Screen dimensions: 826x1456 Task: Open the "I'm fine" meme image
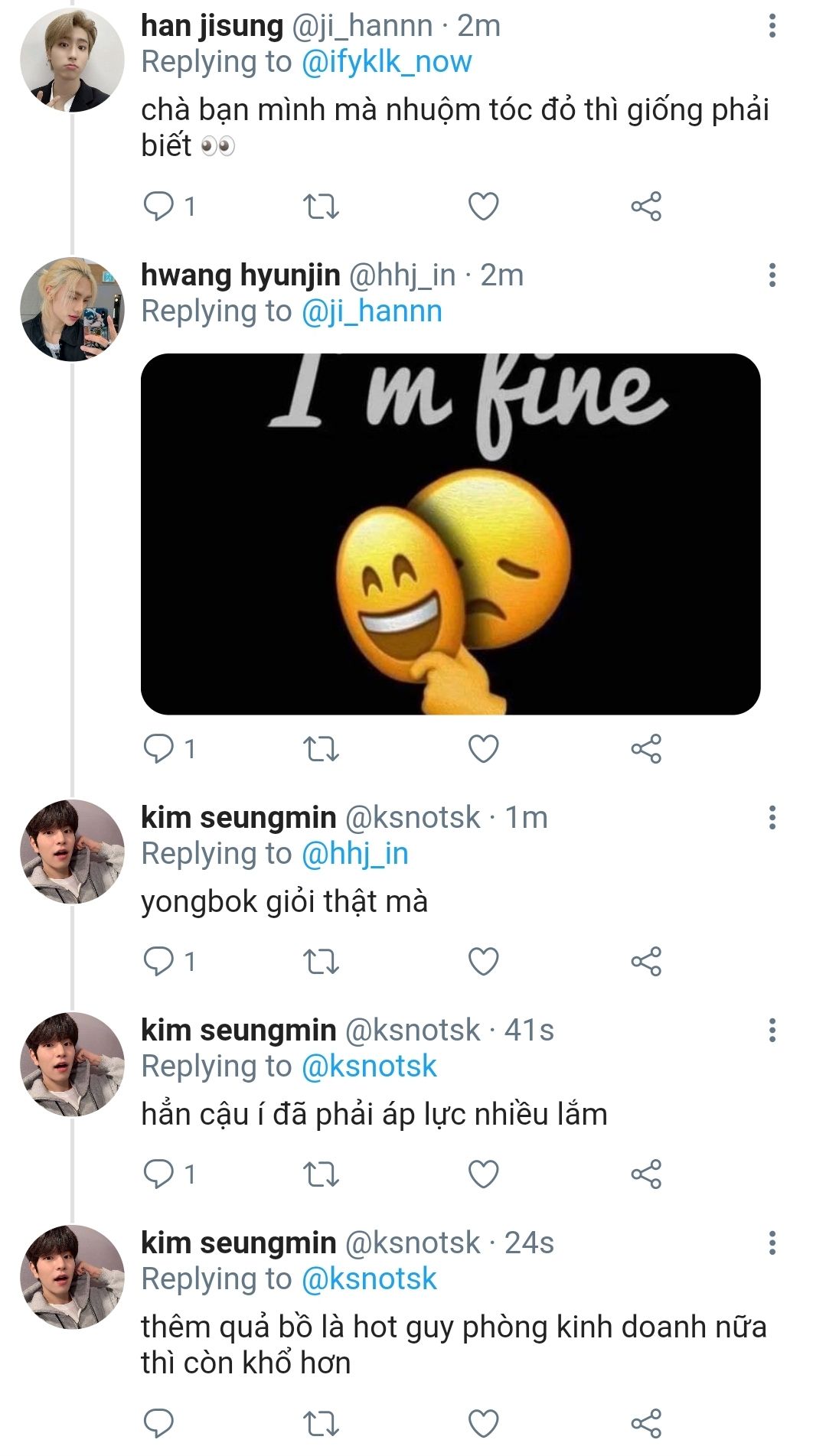(x=450, y=533)
